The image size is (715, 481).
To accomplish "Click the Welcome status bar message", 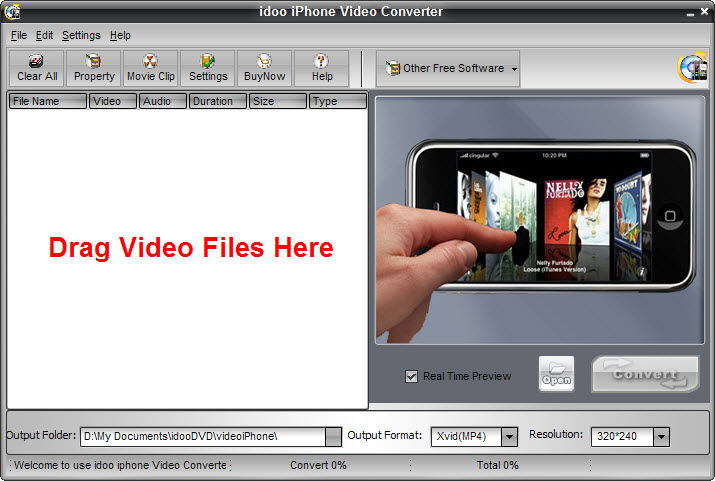I will (120, 465).
